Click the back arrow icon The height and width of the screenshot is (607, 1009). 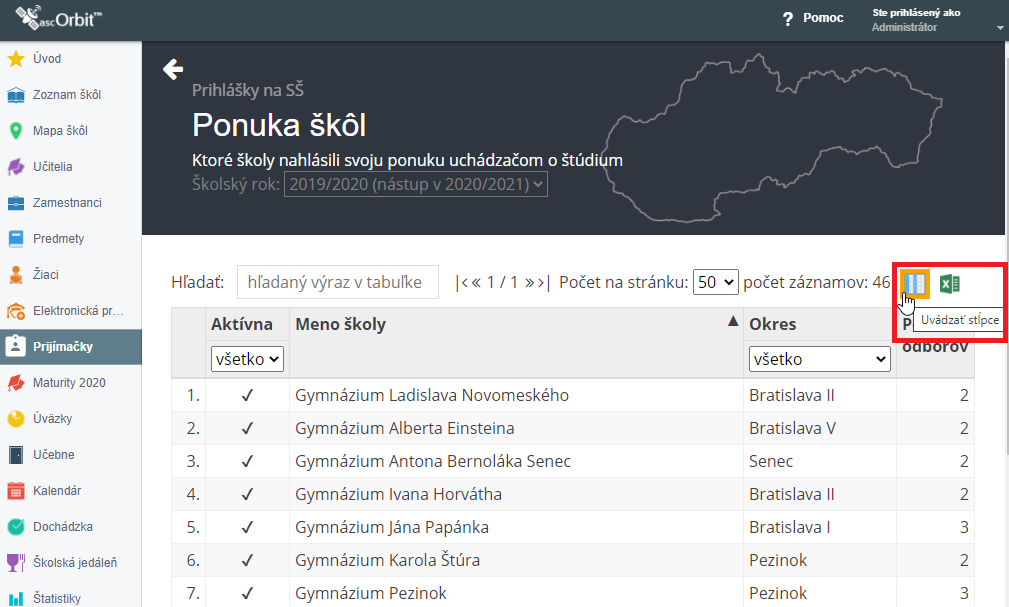tap(172, 69)
